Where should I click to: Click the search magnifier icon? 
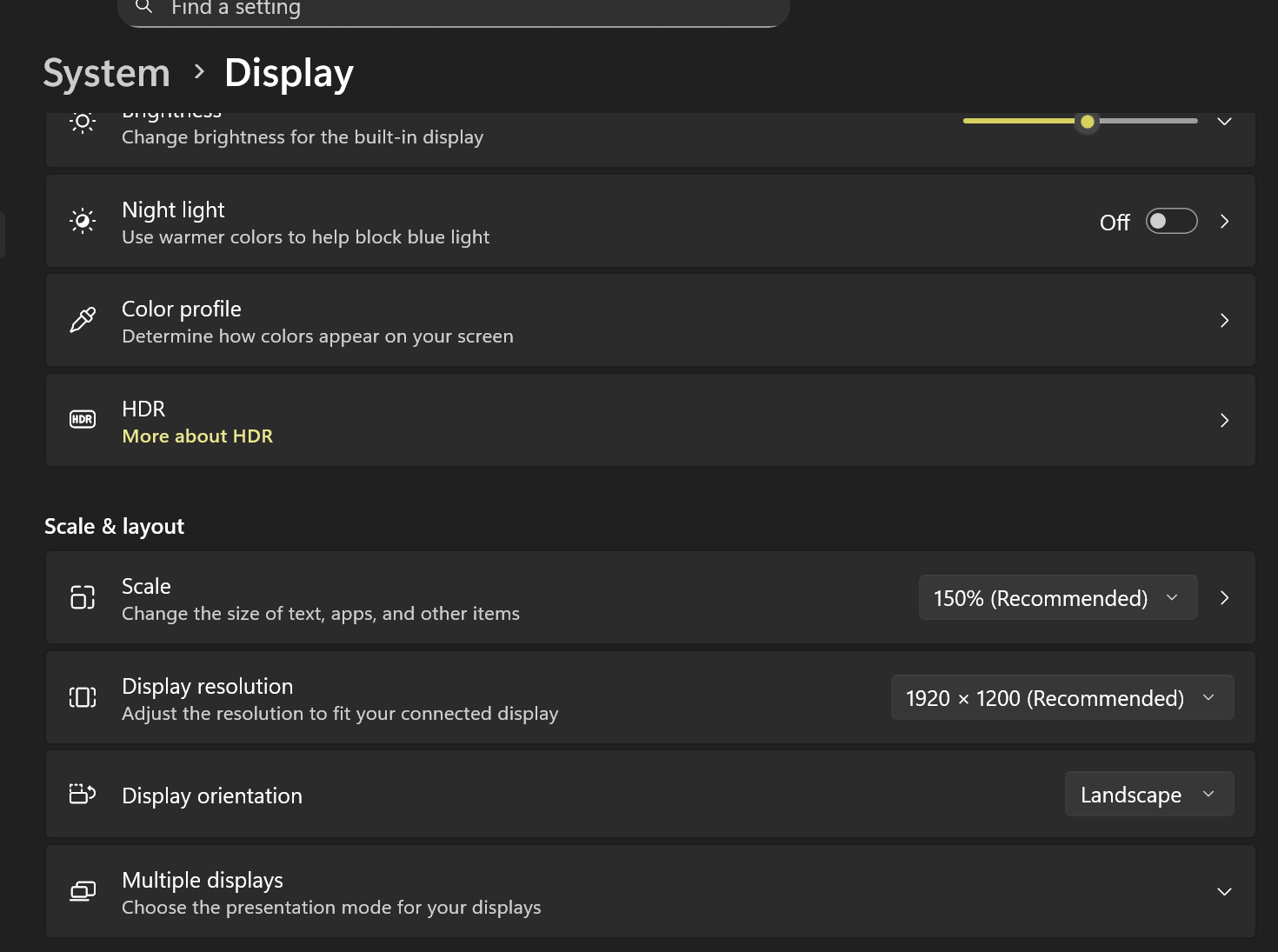[144, 7]
